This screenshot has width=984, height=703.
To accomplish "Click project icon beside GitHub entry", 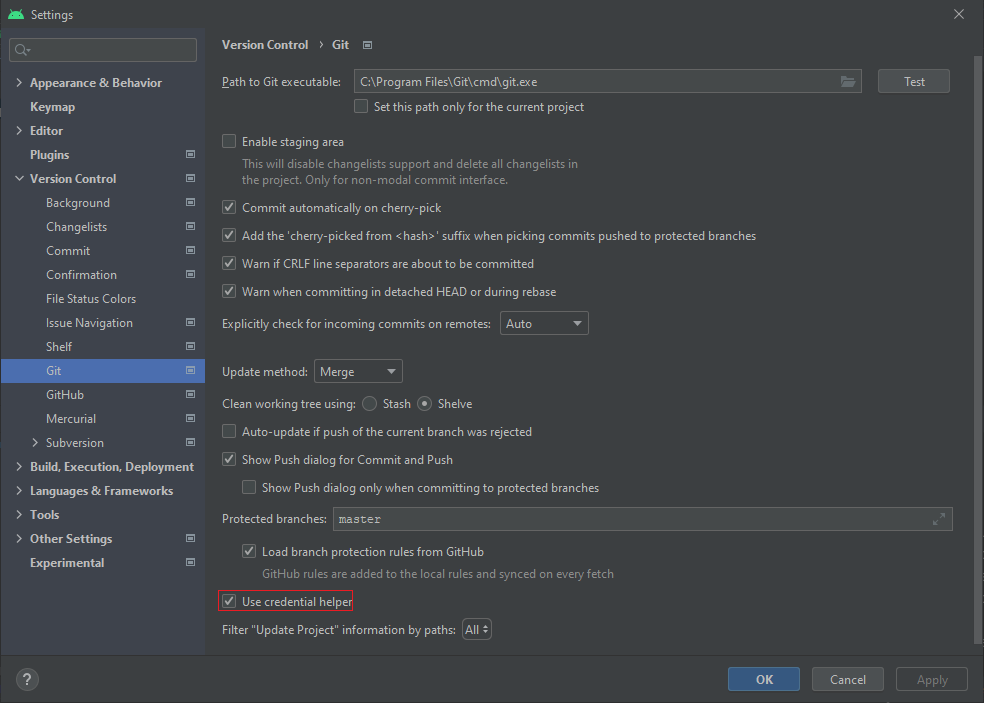I will (x=190, y=394).
